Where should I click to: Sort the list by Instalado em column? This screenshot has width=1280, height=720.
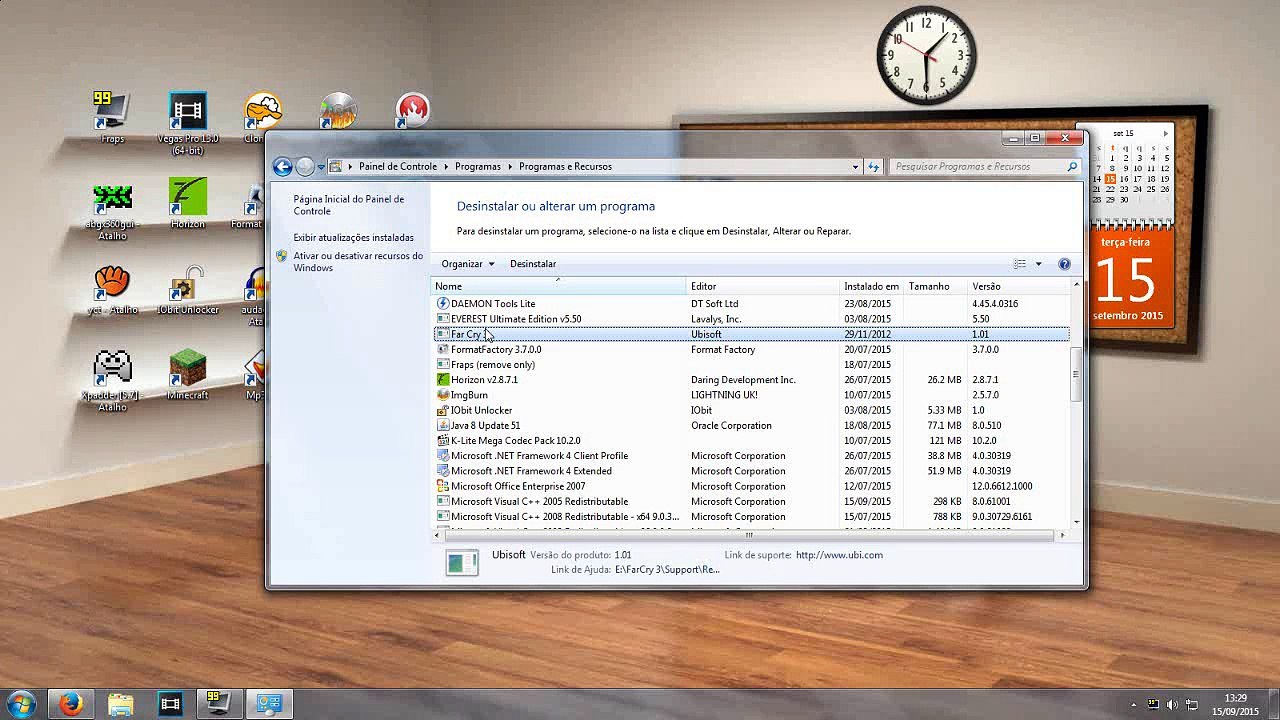coord(871,286)
